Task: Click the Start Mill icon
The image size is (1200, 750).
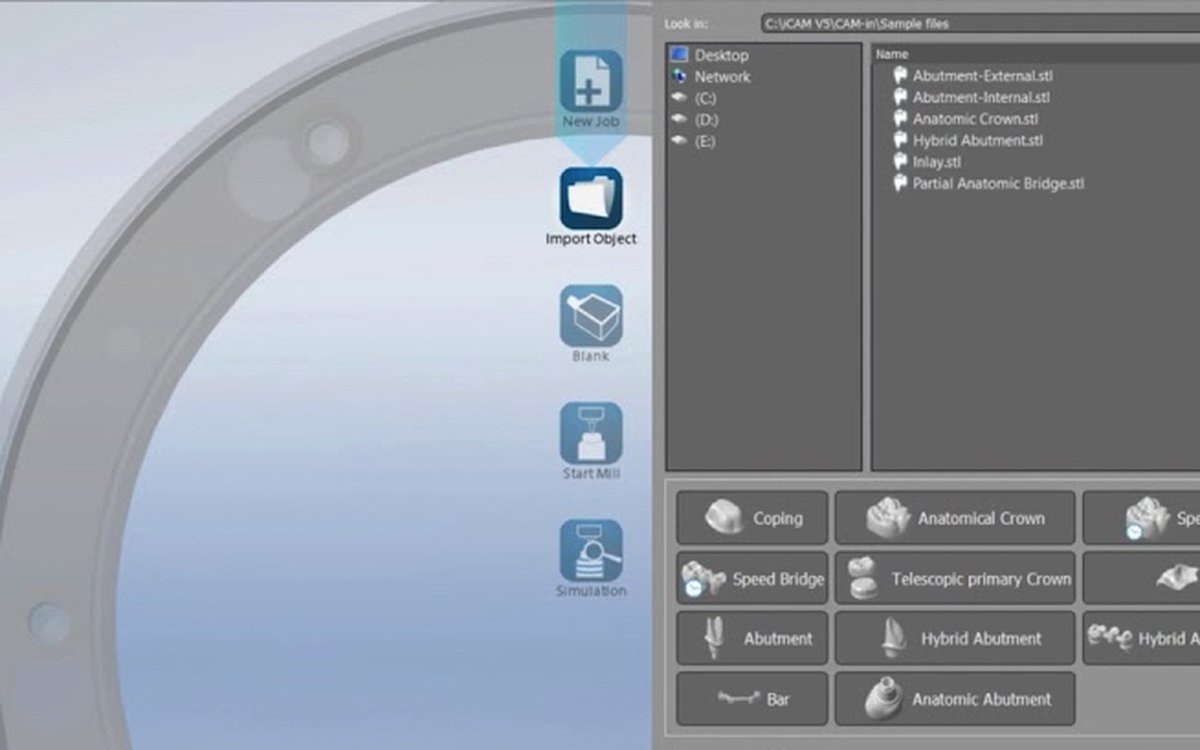Action: 591,433
